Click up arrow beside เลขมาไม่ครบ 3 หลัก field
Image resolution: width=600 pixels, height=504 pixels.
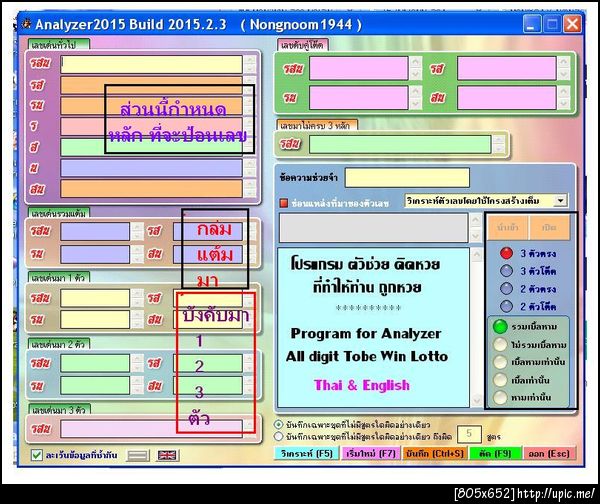[x=499, y=140]
